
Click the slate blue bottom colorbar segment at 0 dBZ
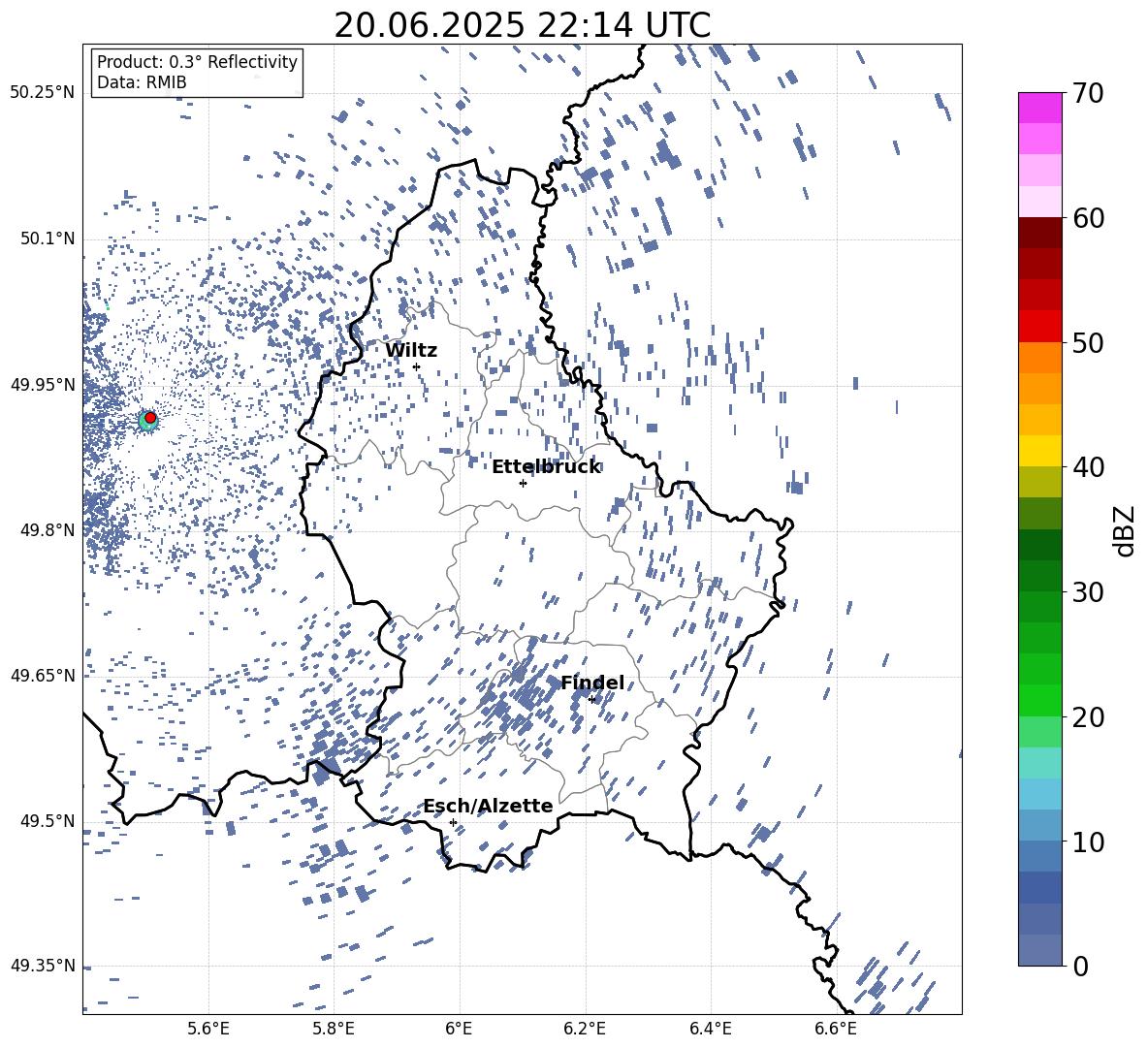tap(1039, 950)
